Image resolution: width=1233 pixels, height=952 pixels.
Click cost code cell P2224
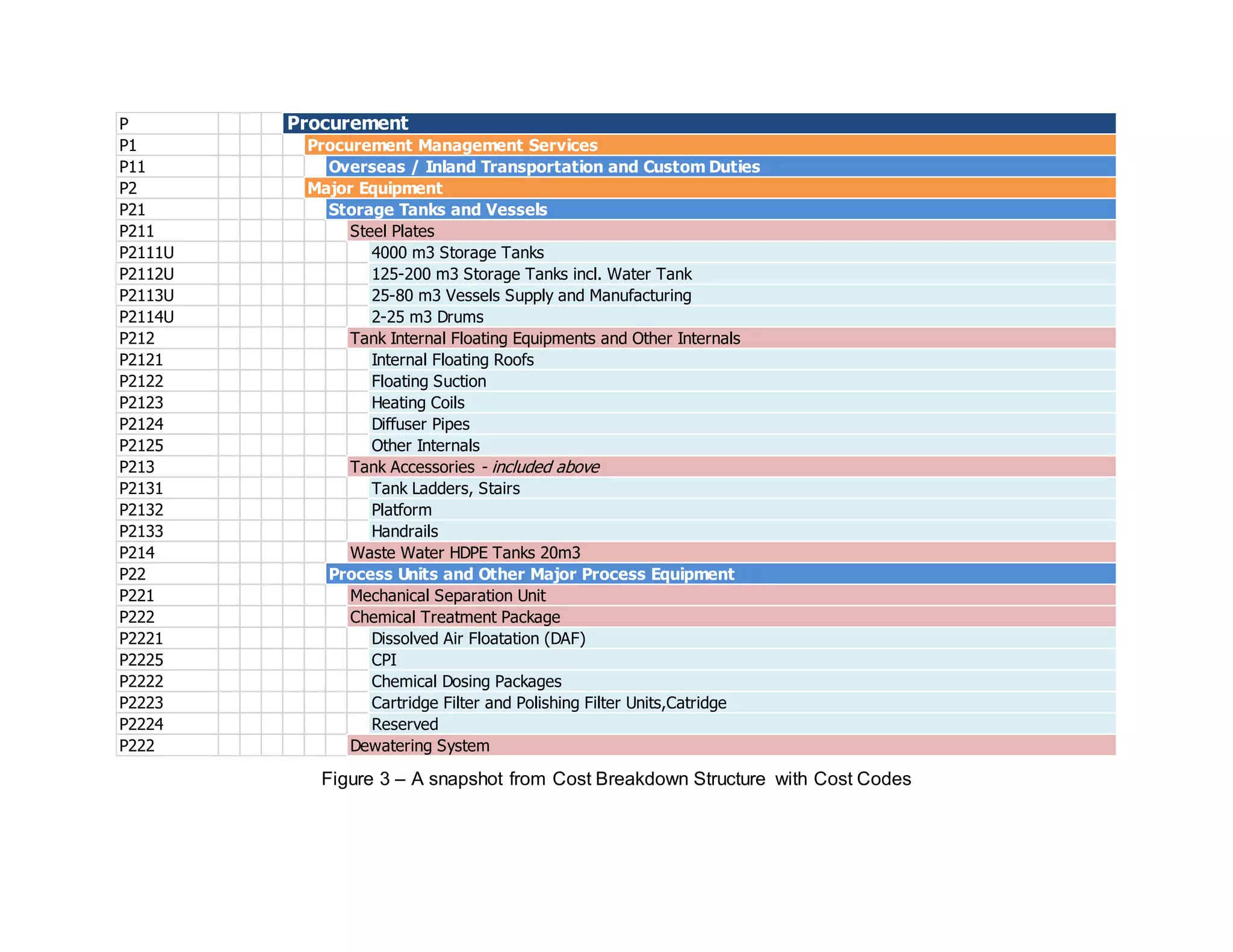[167, 724]
